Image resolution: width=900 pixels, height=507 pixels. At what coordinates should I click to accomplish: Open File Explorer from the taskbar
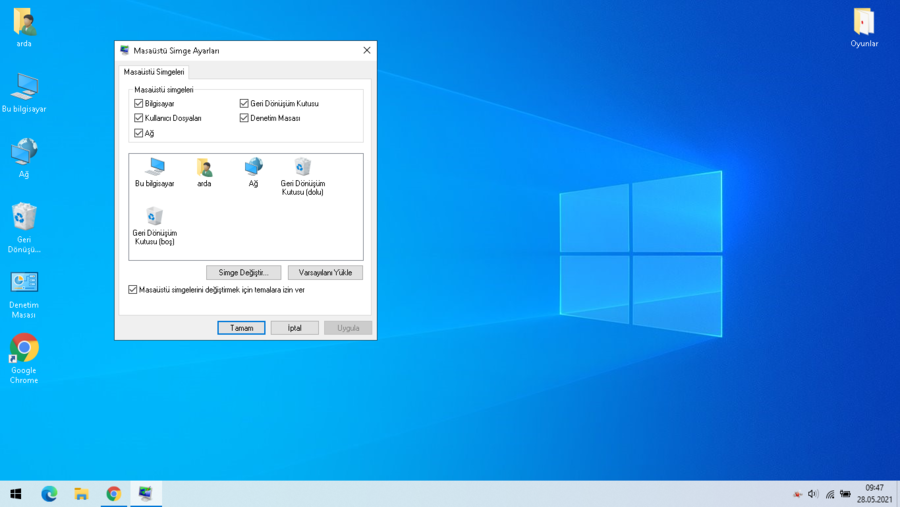(x=81, y=494)
